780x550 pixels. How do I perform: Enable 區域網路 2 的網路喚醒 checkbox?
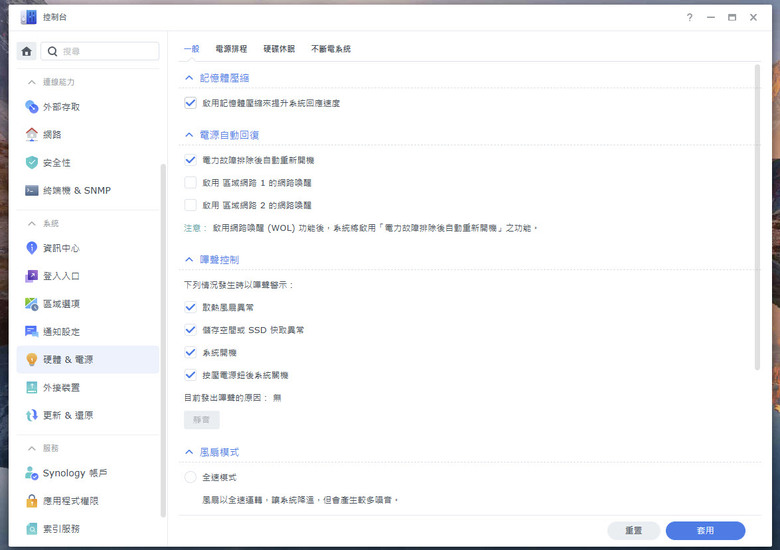[x=191, y=205]
